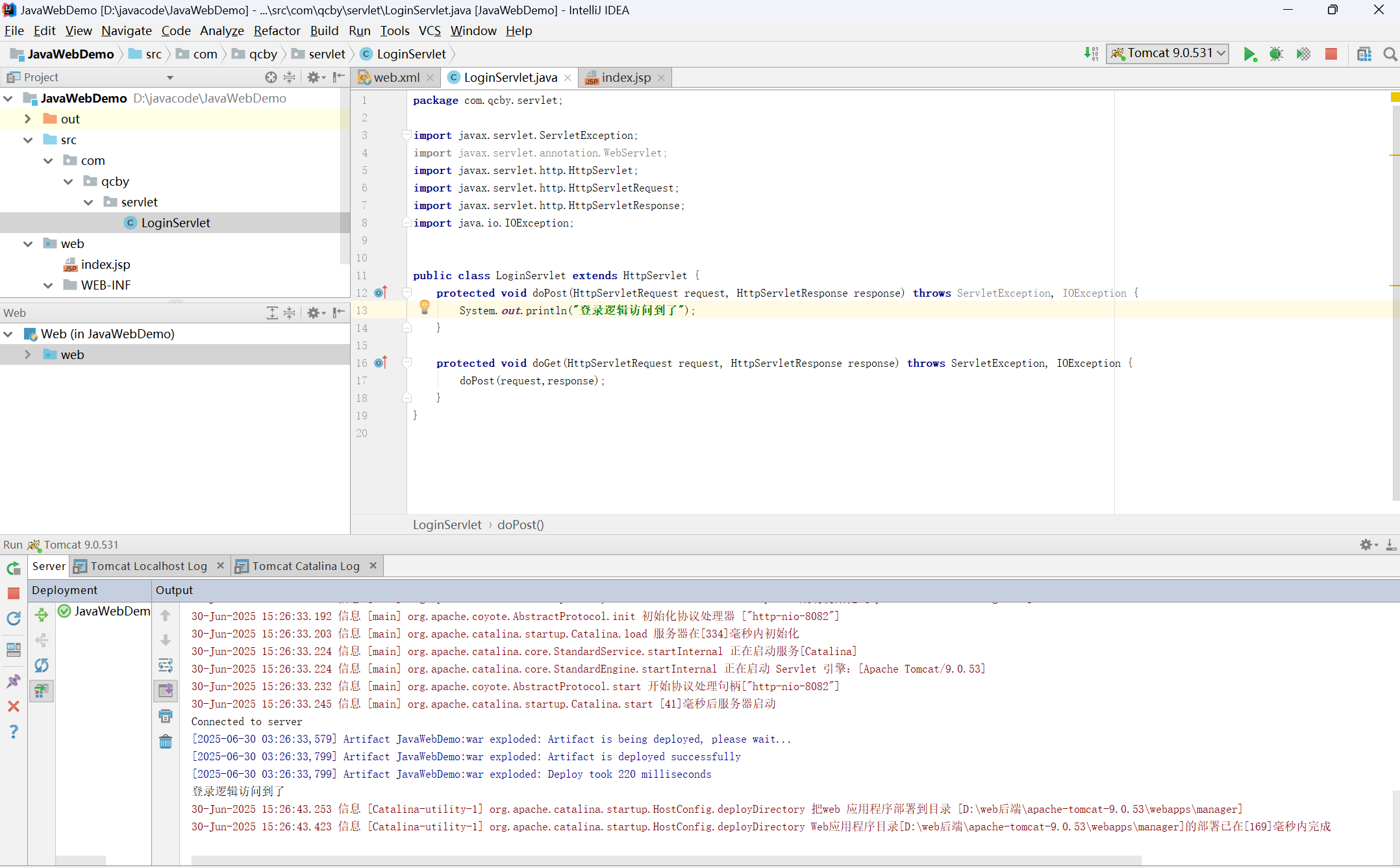
Task: Expand all in Web panel
Action: (272, 313)
